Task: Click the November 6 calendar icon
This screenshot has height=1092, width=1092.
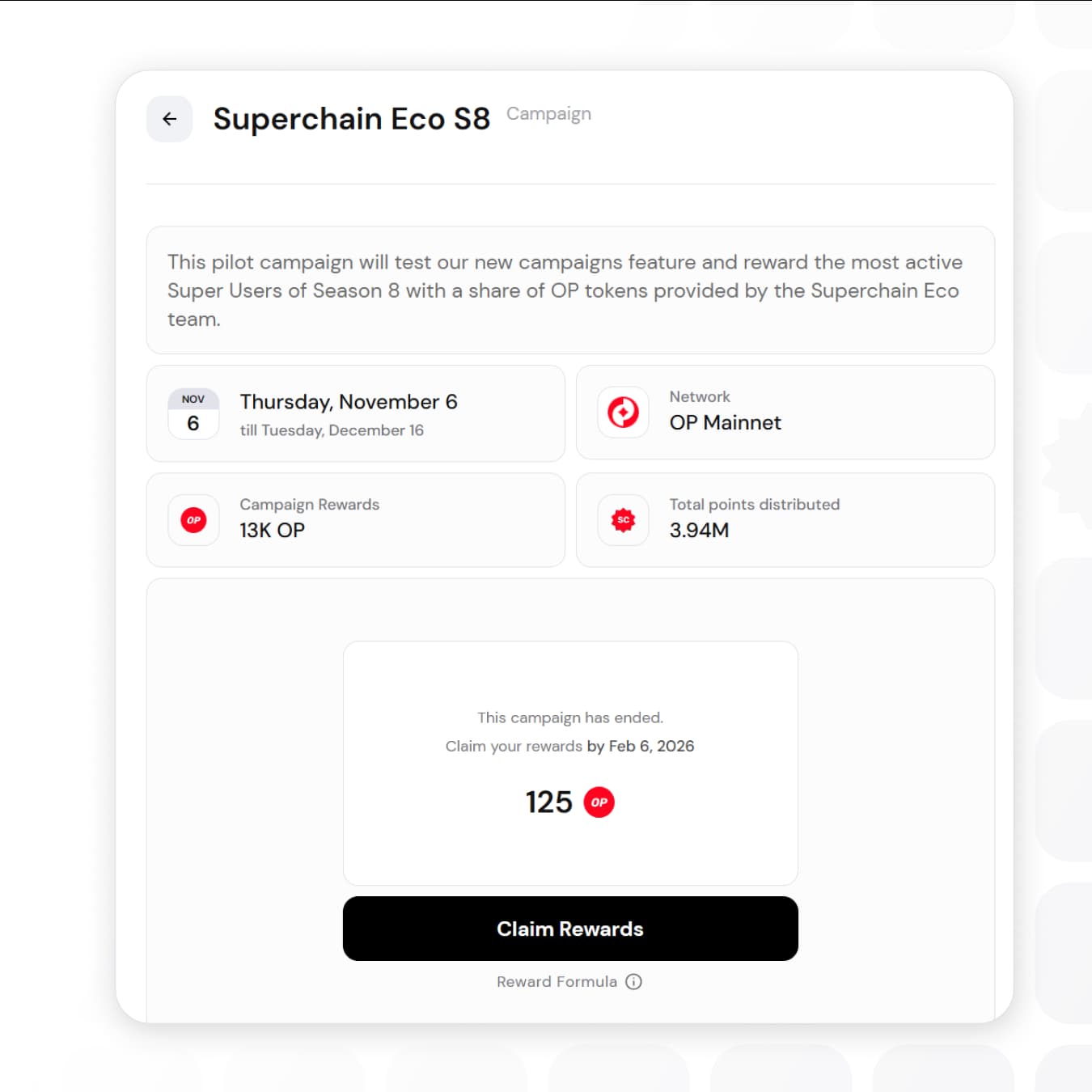Action: [193, 413]
